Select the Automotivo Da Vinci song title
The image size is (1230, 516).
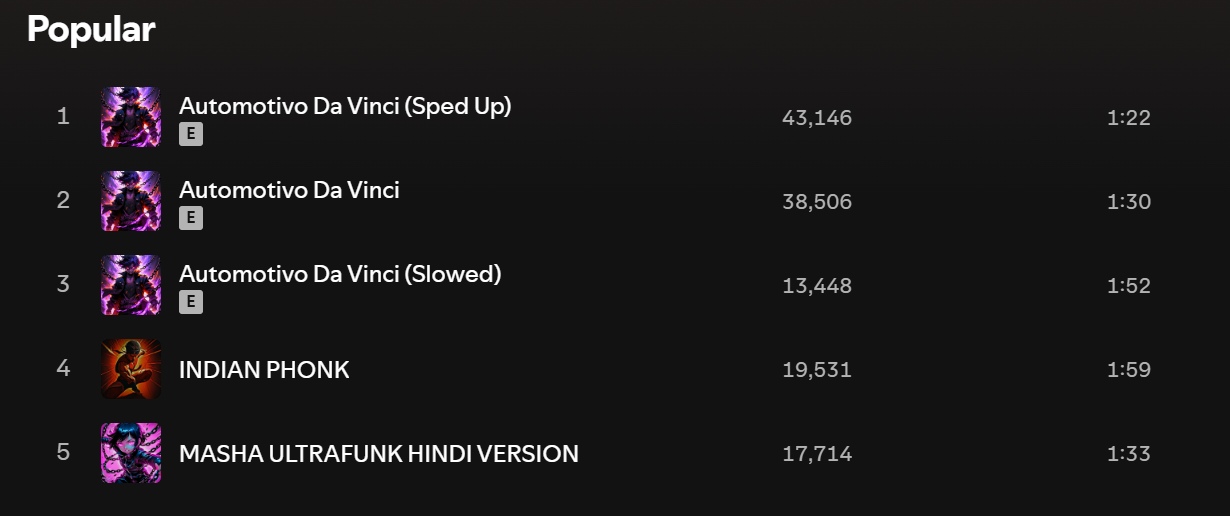click(x=289, y=190)
